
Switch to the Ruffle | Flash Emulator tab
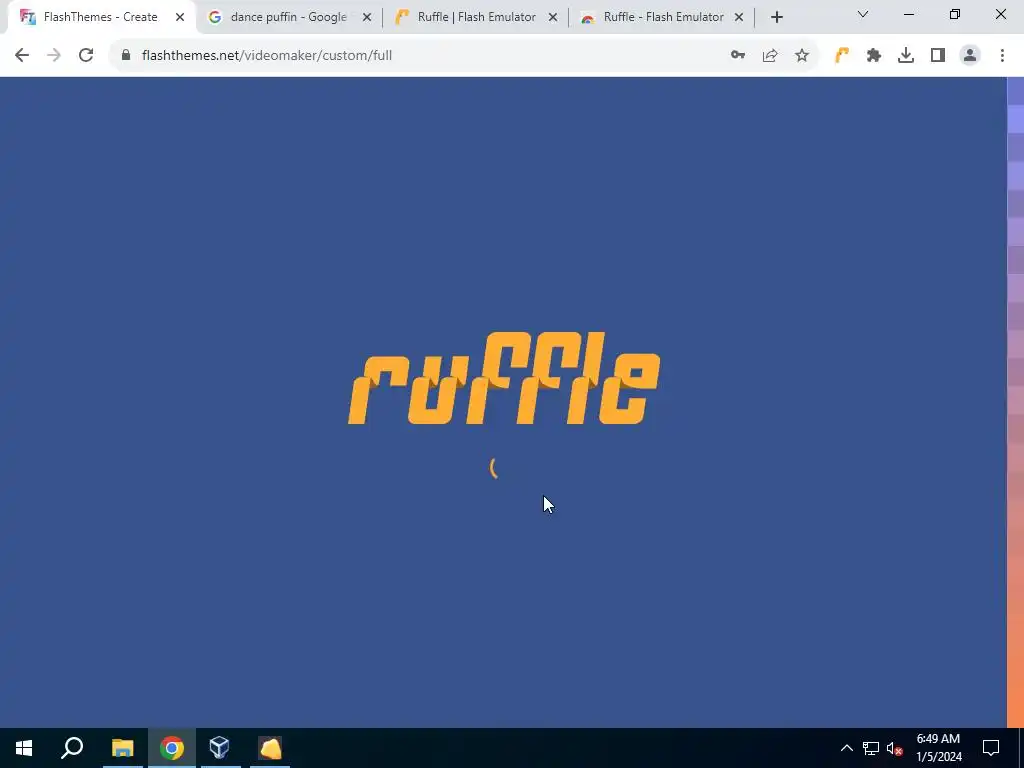pos(476,17)
